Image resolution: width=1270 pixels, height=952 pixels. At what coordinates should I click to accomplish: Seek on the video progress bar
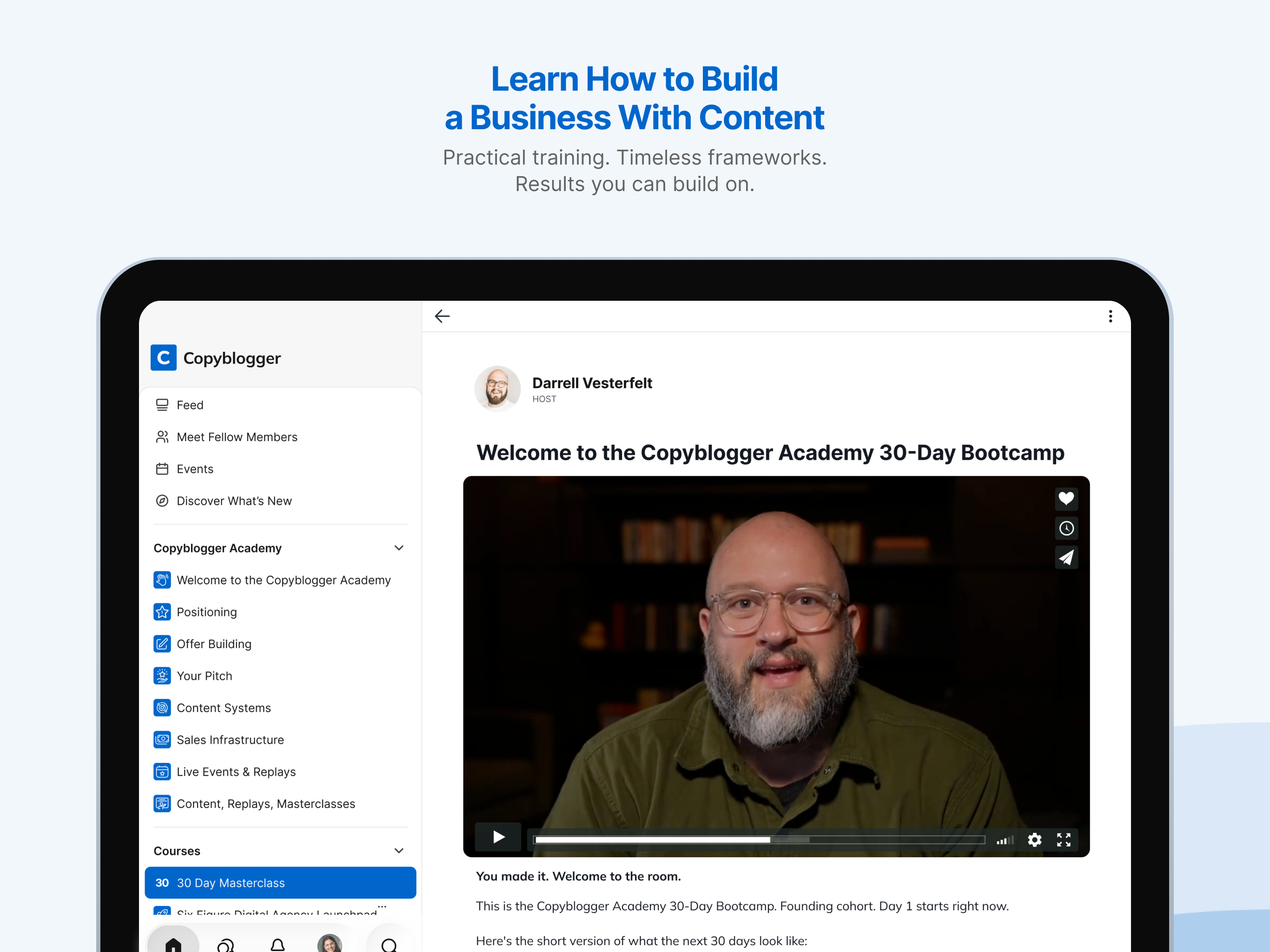[x=759, y=840]
